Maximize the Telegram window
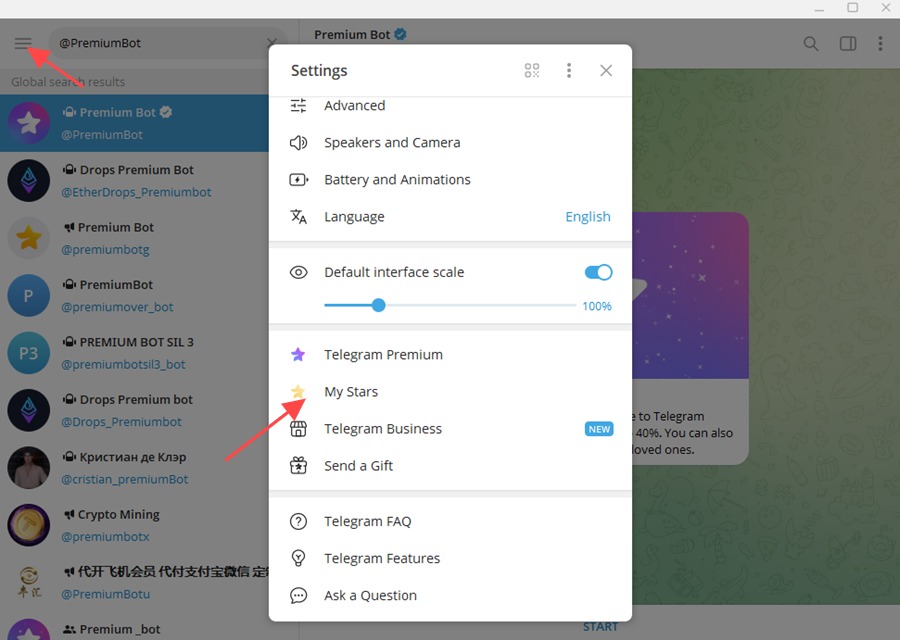This screenshot has height=640, width=900. pyautogui.click(x=853, y=7)
